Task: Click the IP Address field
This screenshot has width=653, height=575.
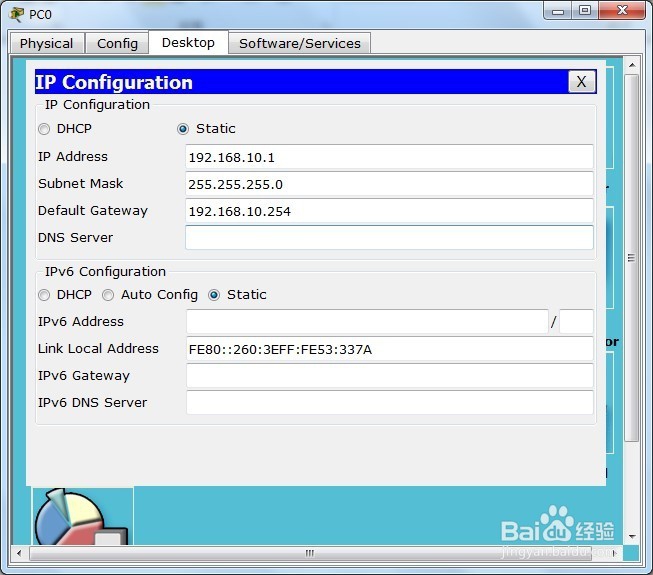Action: point(389,157)
